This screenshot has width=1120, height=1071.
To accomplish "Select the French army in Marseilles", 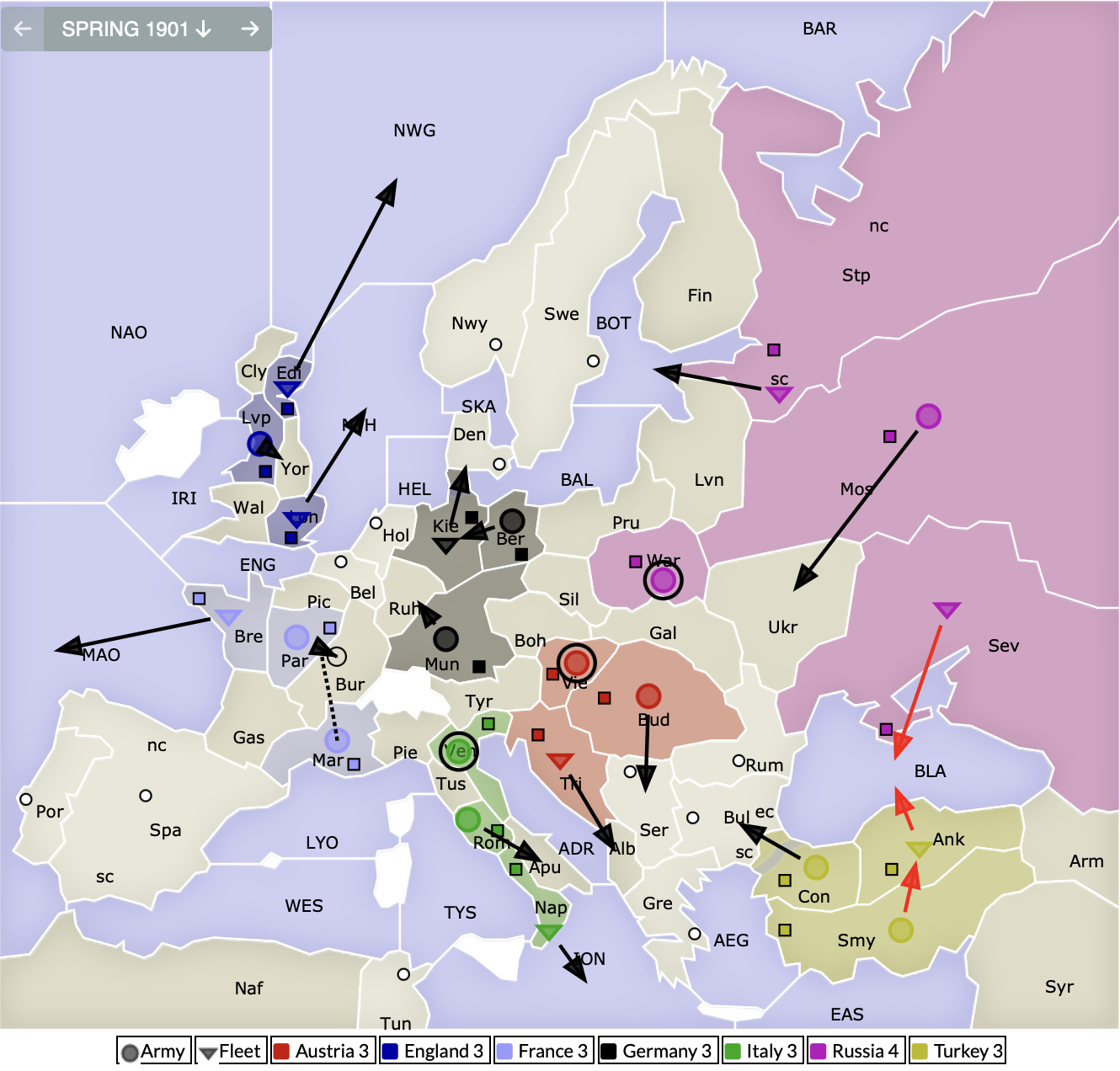I will pyautogui.click(x=337, y=741).
